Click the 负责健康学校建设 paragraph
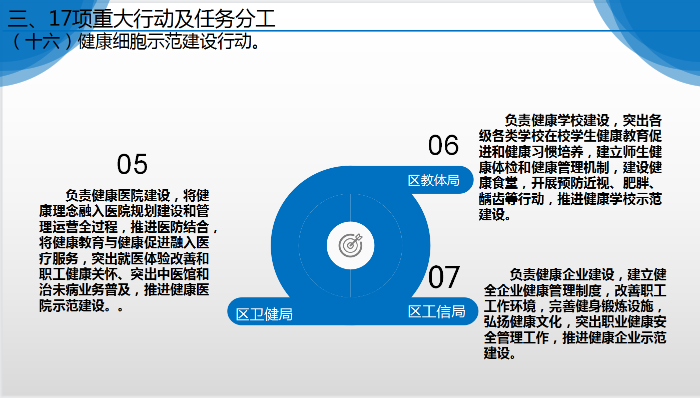700x398 pixels. (570, 167)
